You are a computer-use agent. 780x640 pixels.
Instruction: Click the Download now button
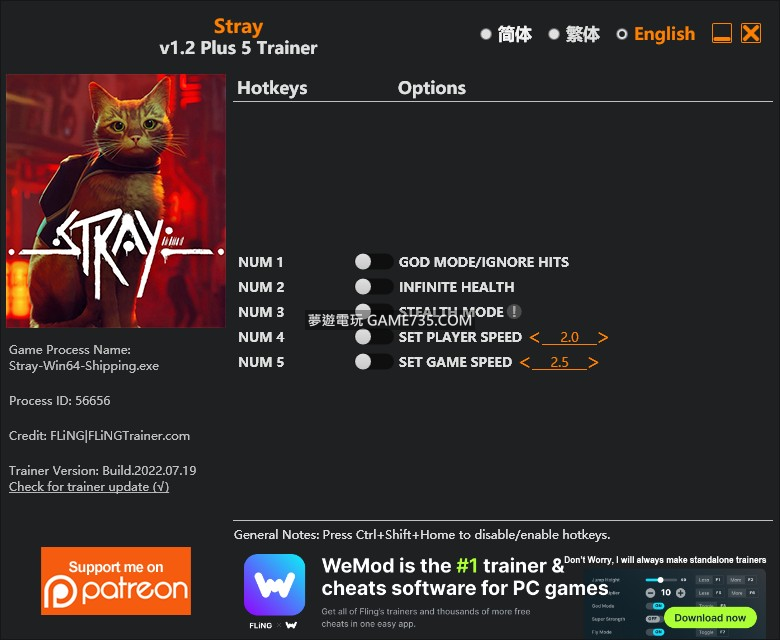click(710, 618)
